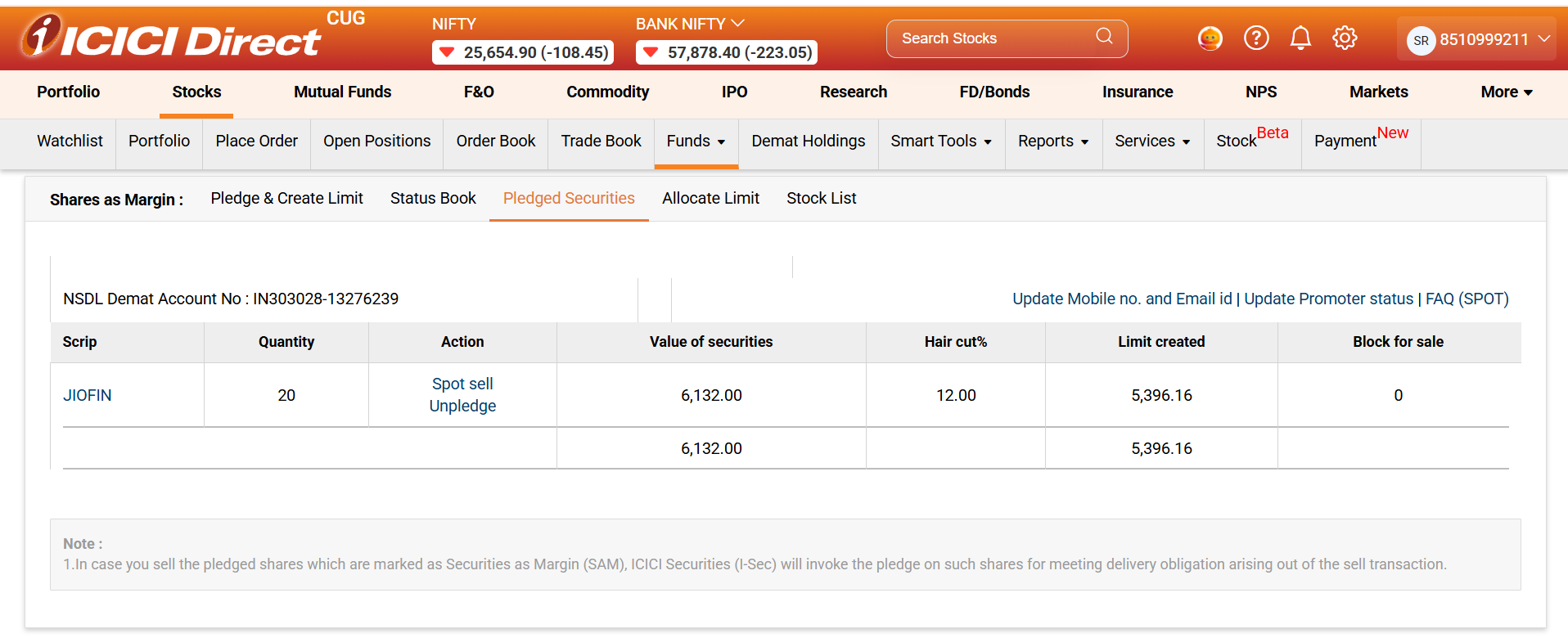This screenshot has height=638, width=1568.
Task: Open the settings gear icon
Action: (x=1345, y=38)
